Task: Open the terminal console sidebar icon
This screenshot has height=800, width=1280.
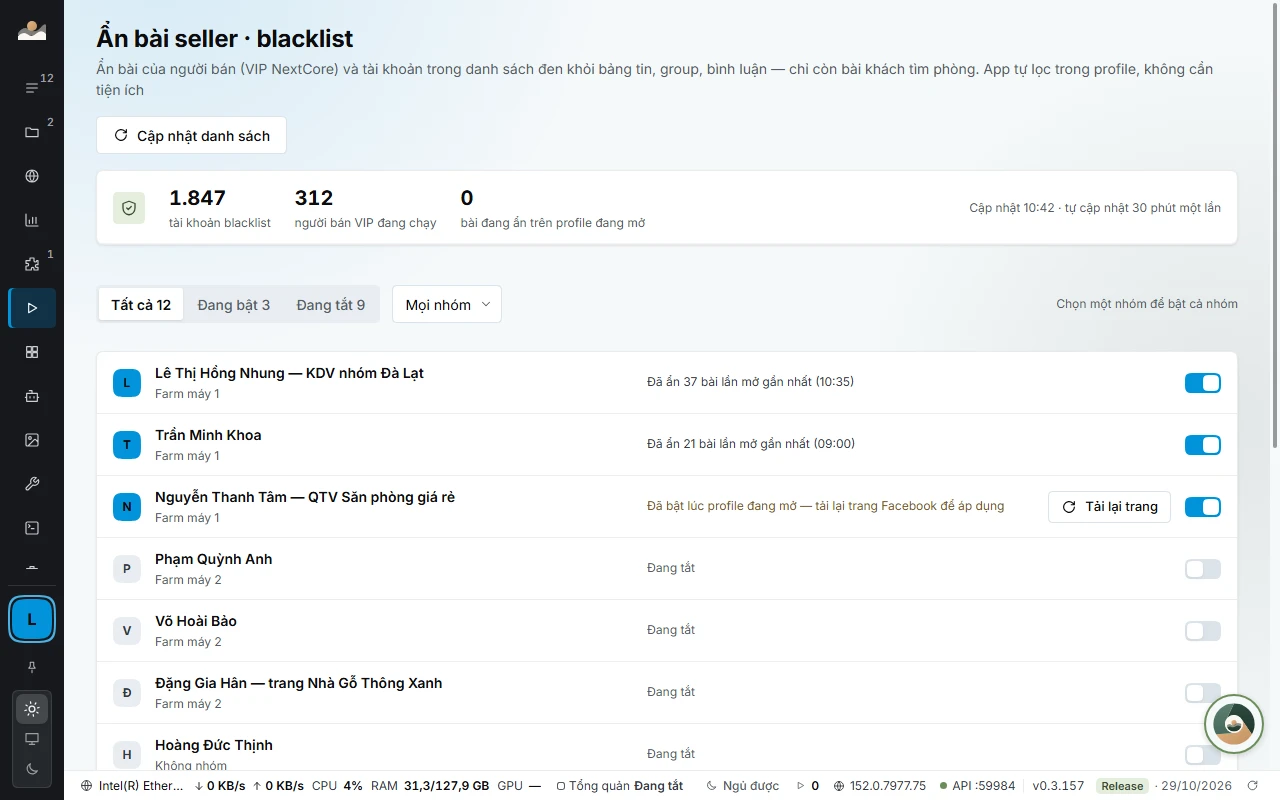Action: pos(32,528)
